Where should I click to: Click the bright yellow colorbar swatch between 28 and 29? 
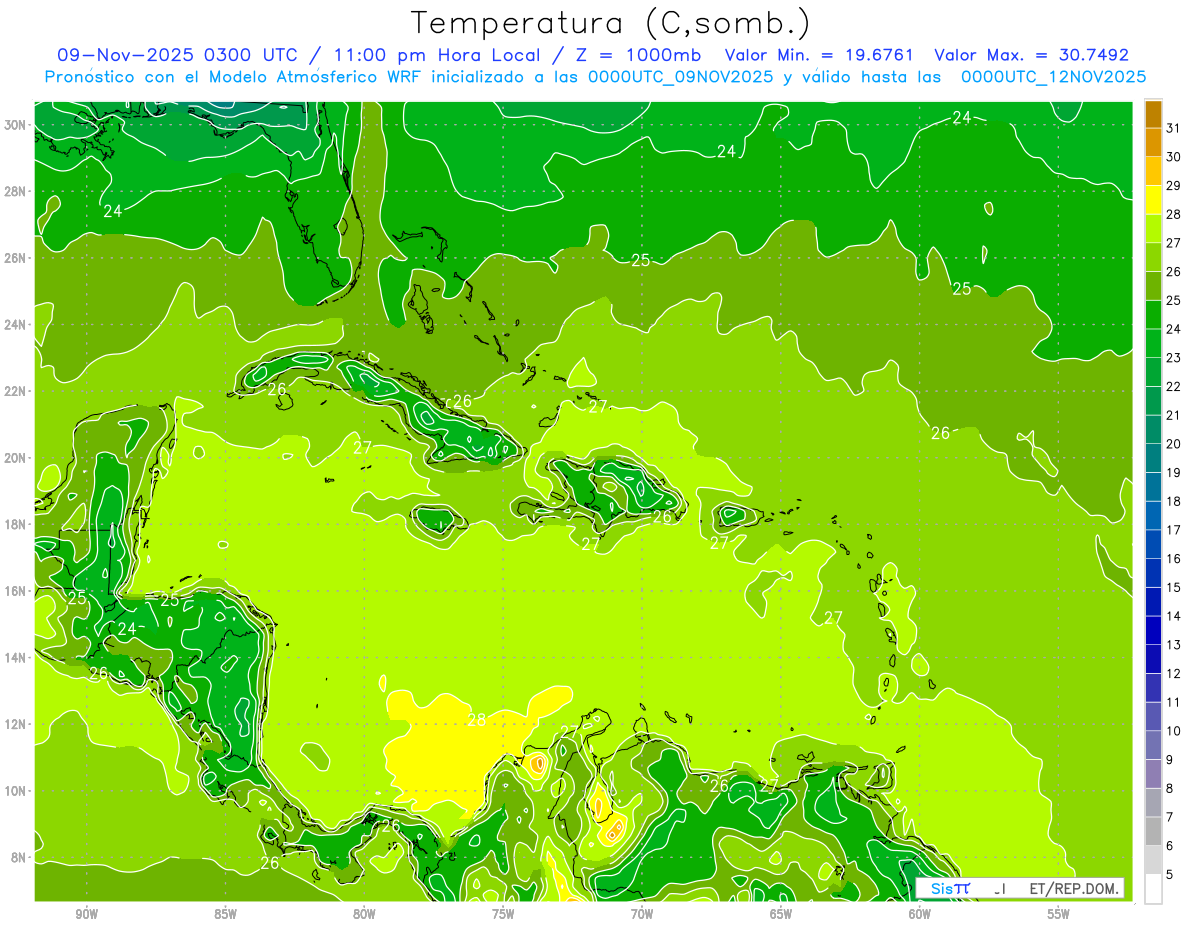point(1153,200)
